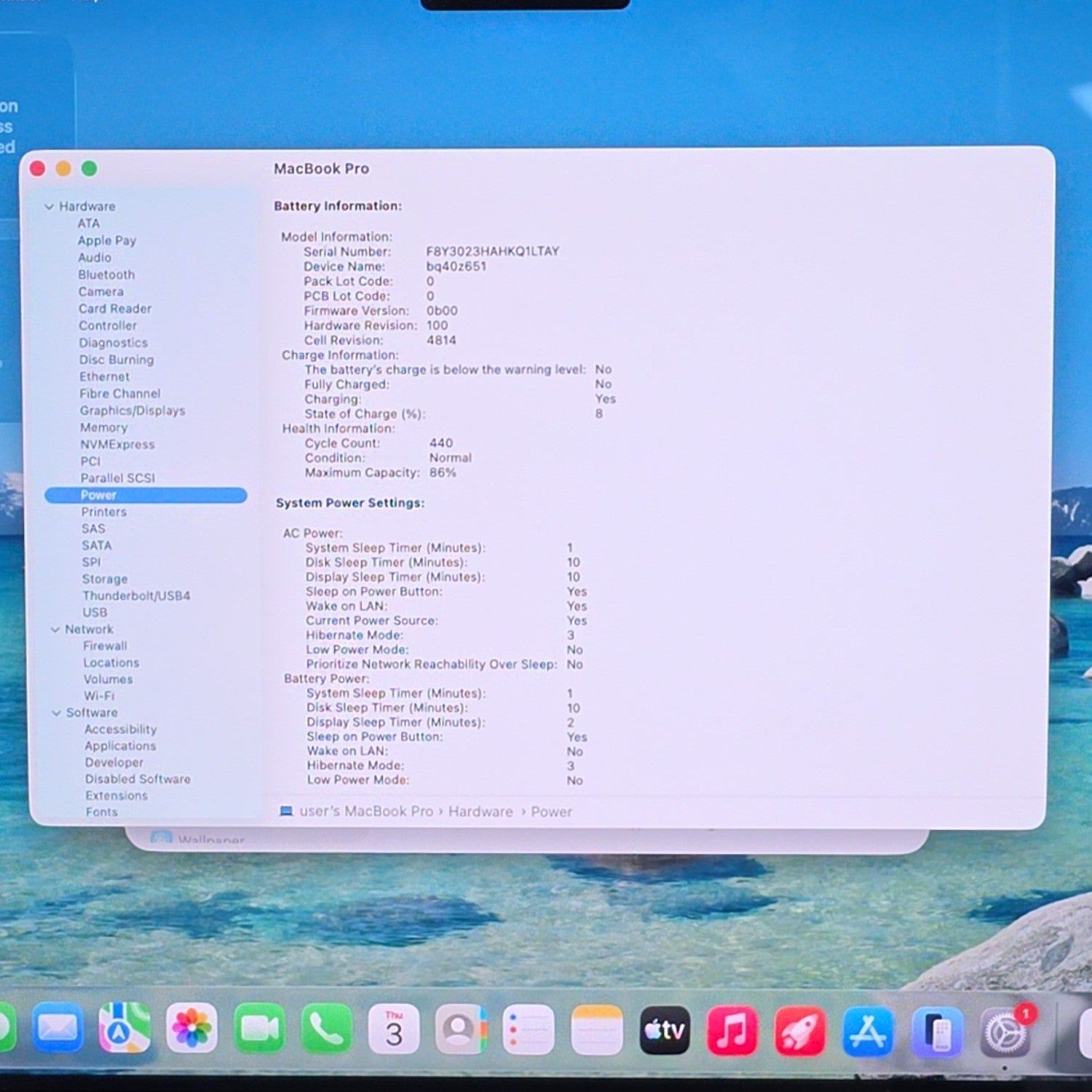Viewport: 1092px width, 1092px height.
Task: Select SPI in the sidebar
Action: pos(91,562)
